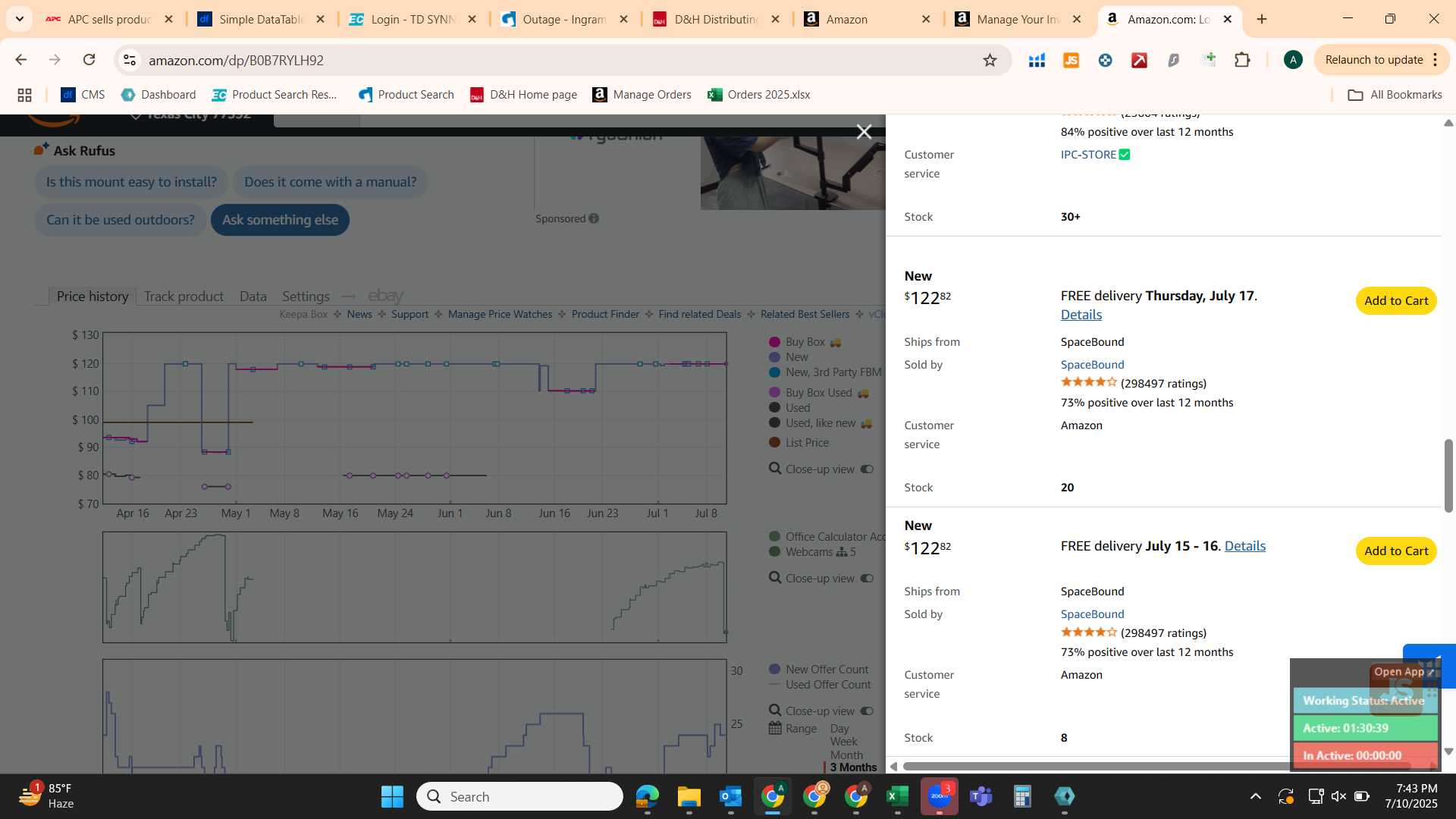Close the APC sells products tab
1456x819 pixels.
tap(168, 19)
